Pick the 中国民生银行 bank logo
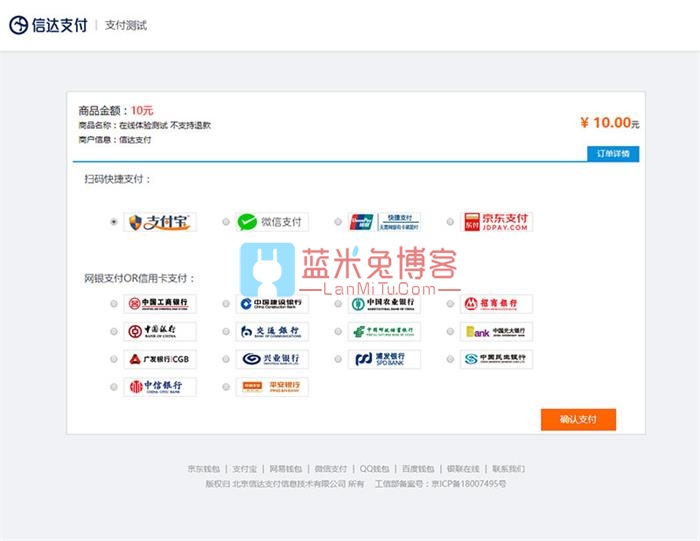The image size is (700, 541). 496,359
